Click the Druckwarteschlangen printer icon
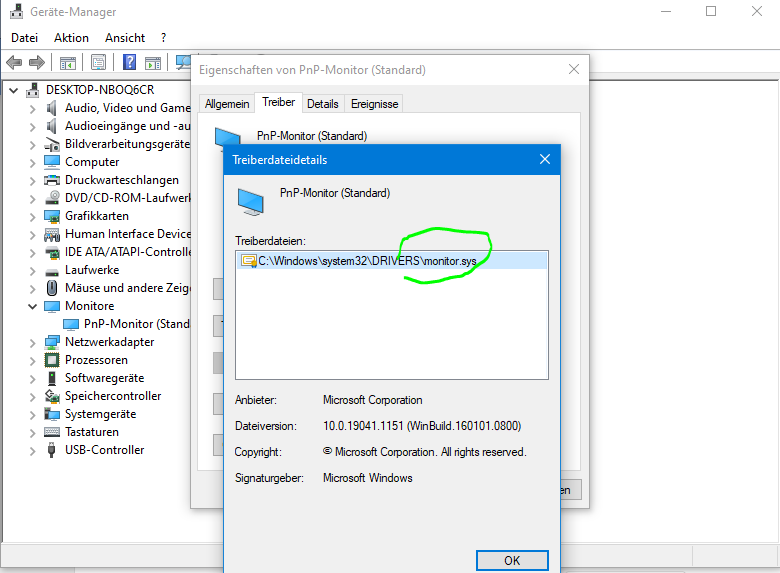Viewport: 780px width, 573px height. (52, 180)
